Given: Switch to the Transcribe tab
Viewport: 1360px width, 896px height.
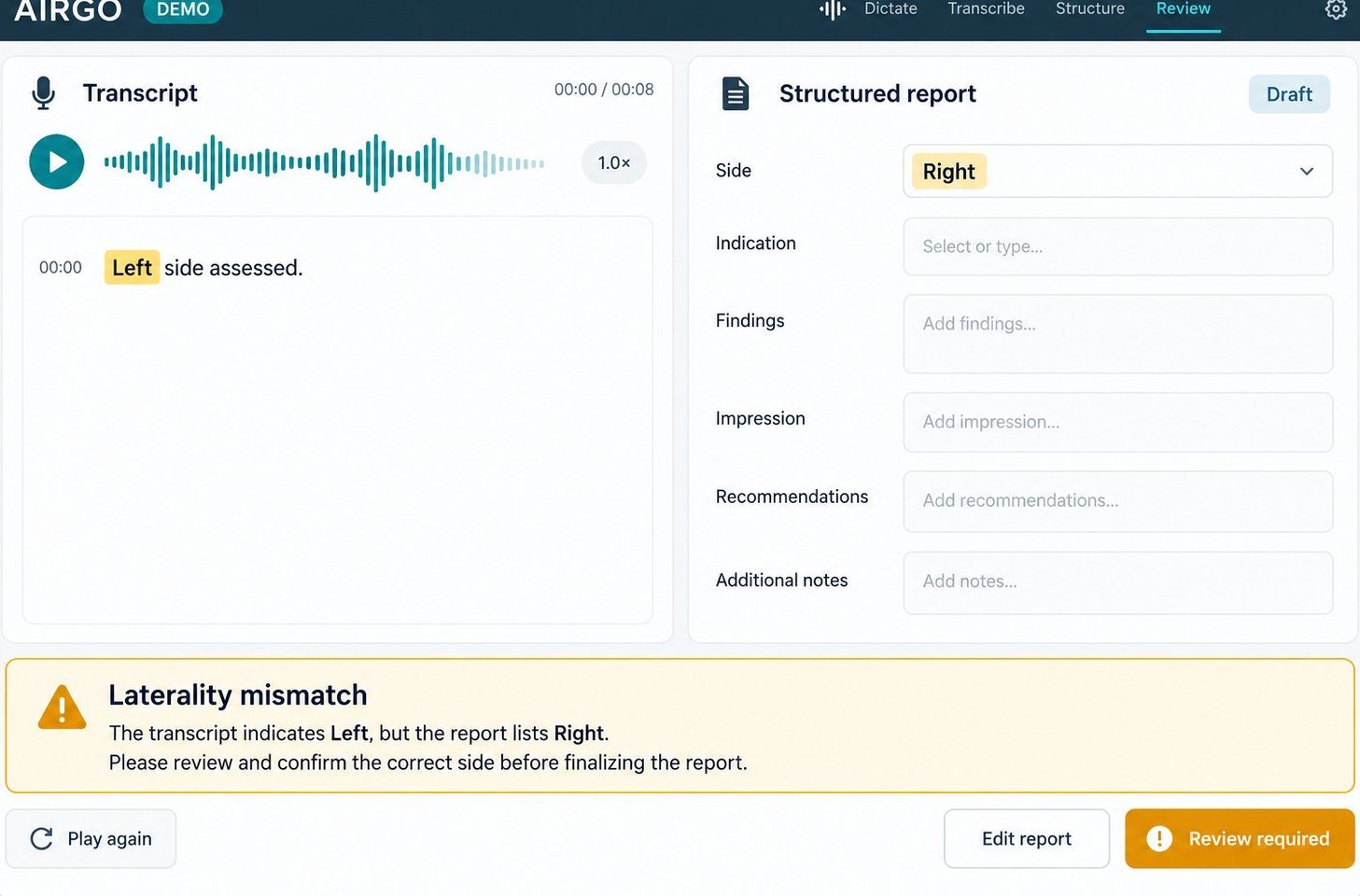Looking at the screenshot, I should point(986,8).
